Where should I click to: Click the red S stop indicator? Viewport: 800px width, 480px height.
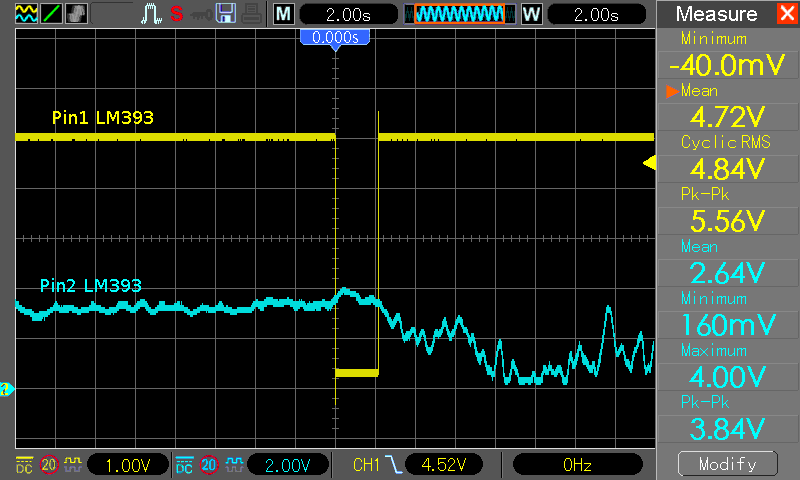point(177,14)
